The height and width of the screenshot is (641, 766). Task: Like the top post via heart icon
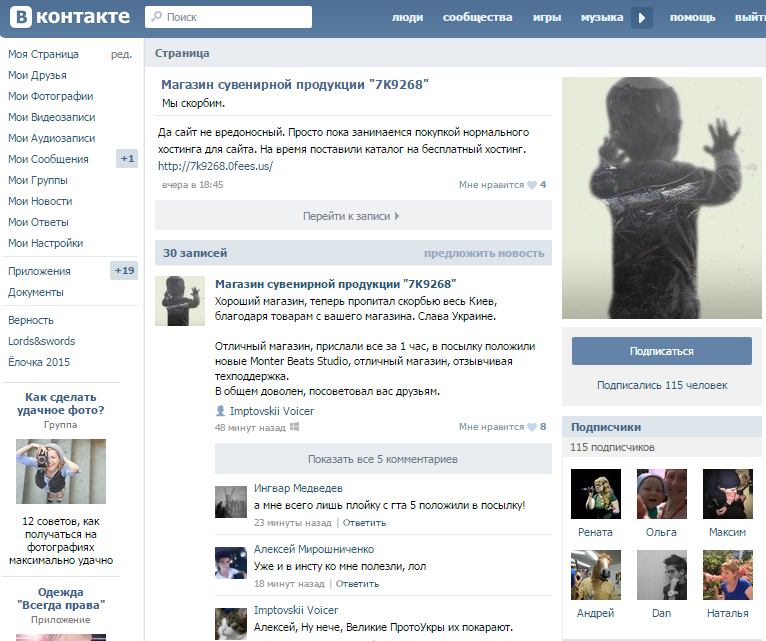point(532,185)
